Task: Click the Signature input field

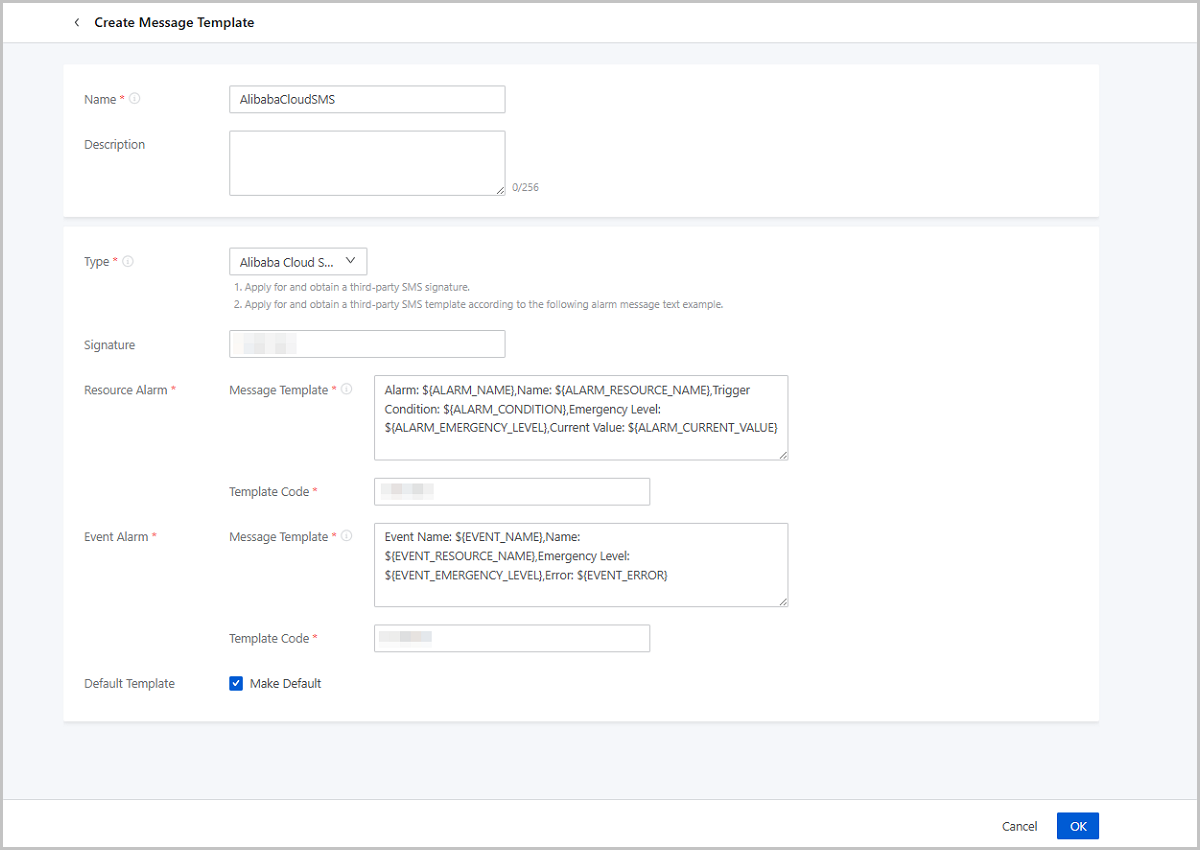Action: click(367, 344)
